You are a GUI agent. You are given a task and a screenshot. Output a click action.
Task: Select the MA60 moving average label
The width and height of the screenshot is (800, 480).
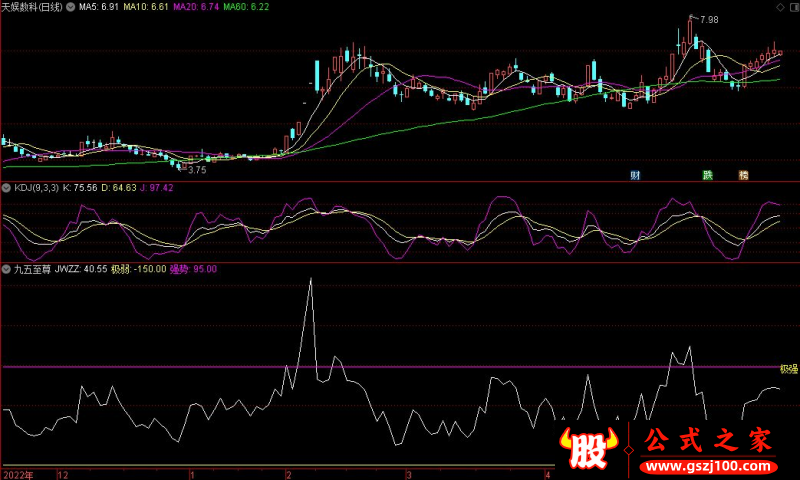point(245,7)
